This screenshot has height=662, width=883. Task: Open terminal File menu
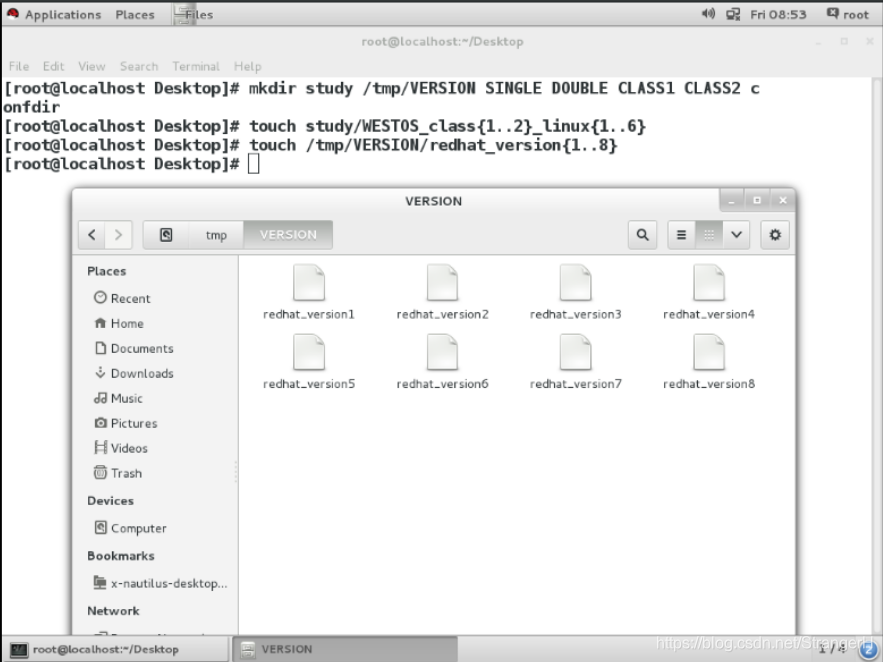(x=19, y=66)
